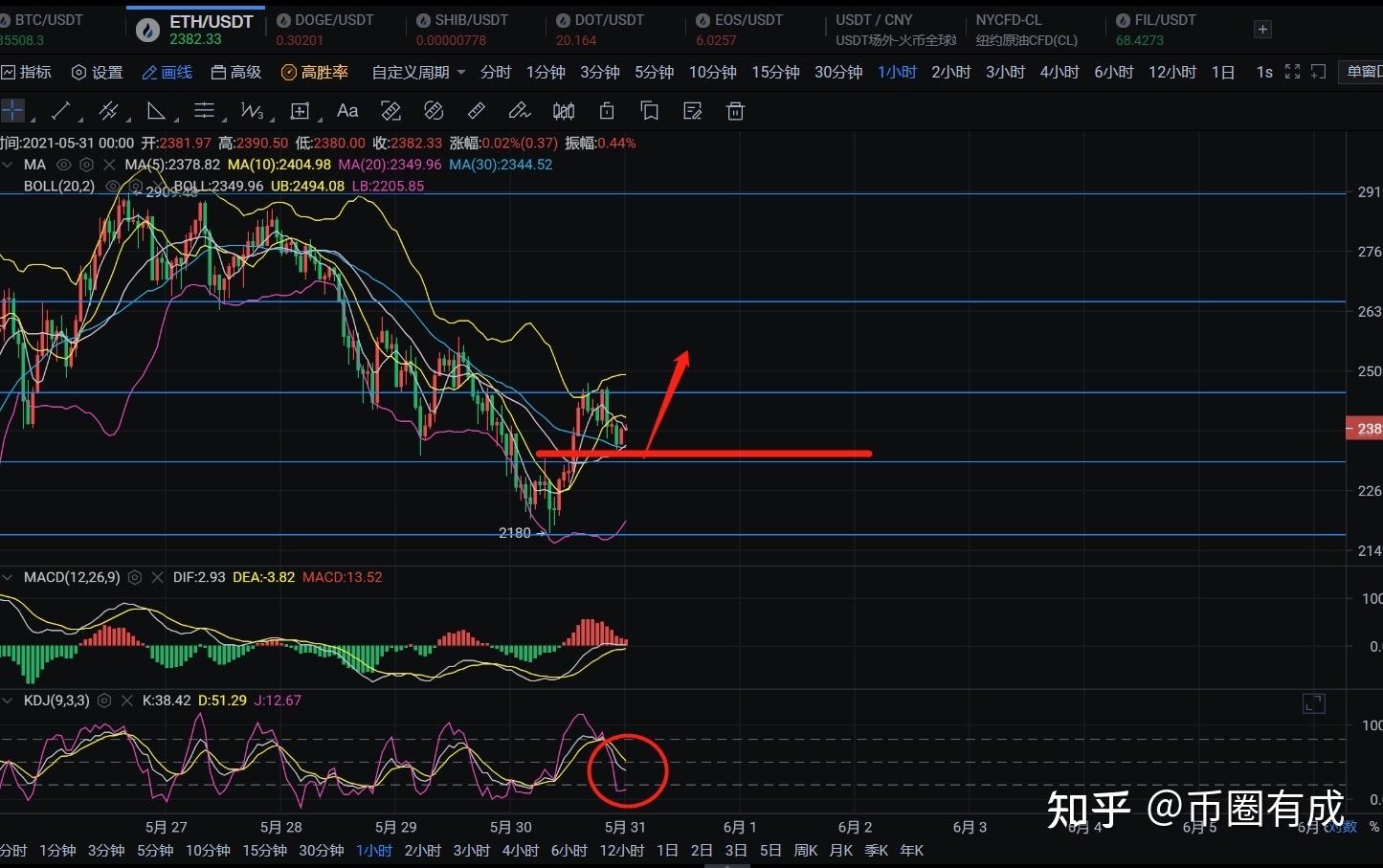
Task: Select 2日 period in bottom bar
Action: coord(702,850)
